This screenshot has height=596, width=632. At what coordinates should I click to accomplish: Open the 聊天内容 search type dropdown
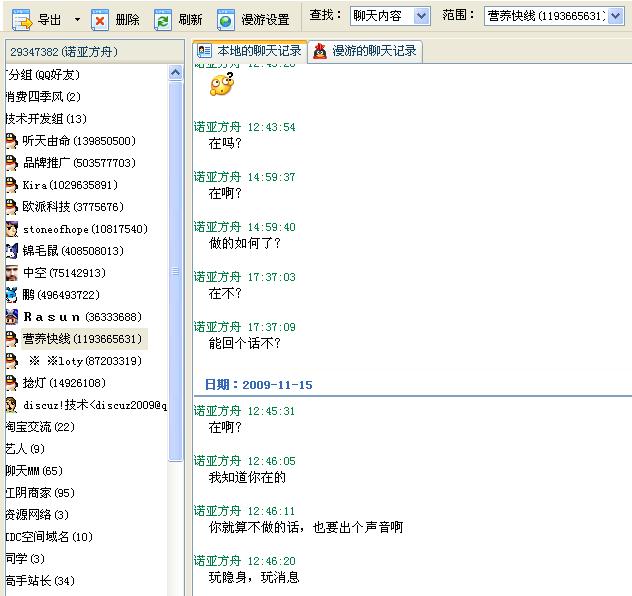tap(422, 16)
